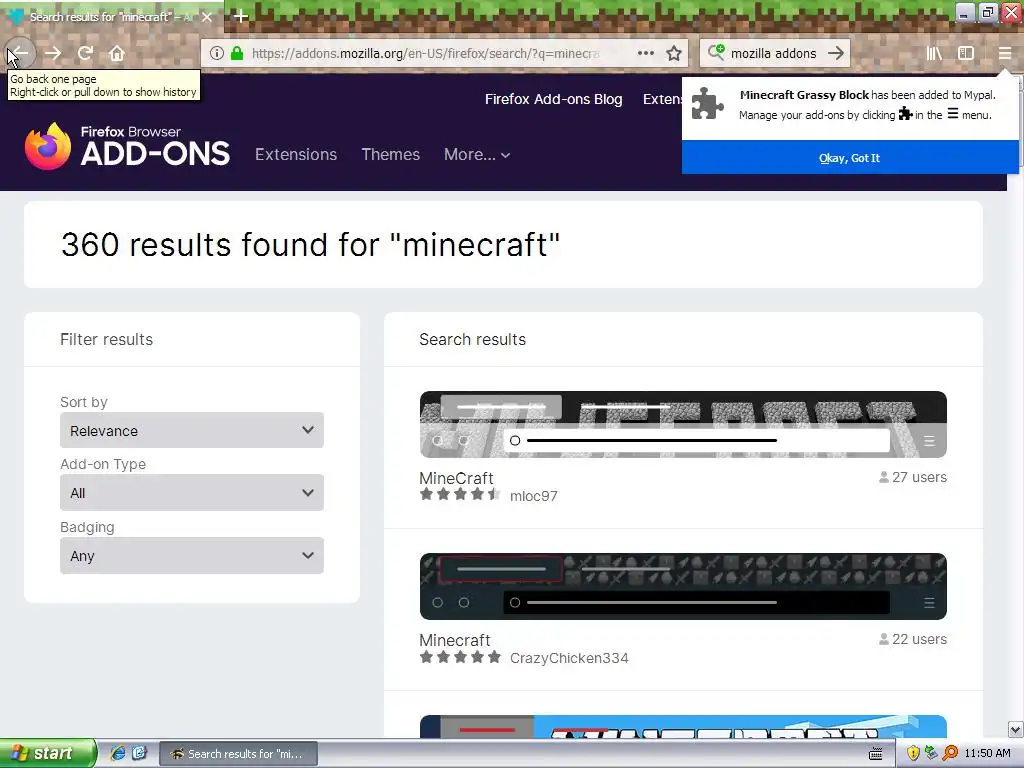This screenshot has width=1024, height=768.
Task: Open the Badging Any dropdown
Action: (x=192, y=556)
